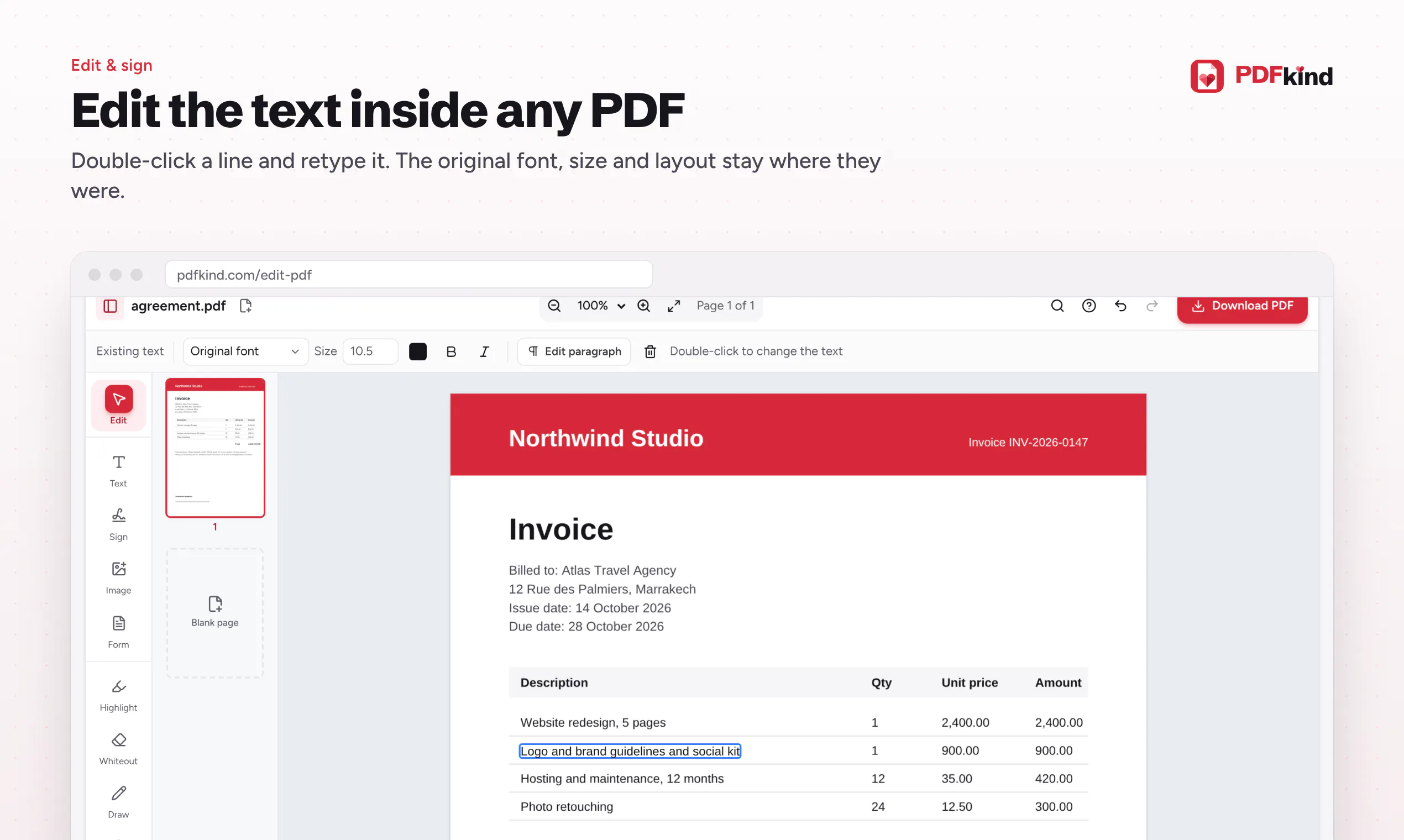This screenshot has height=840, width=1404.
Task: Add a Blank page
Action: coord(215,612)
